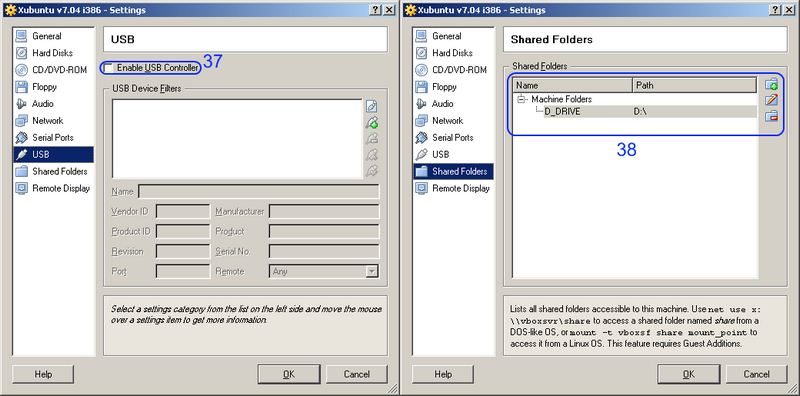Click the add empty USB filter icon

pos(372,107)
